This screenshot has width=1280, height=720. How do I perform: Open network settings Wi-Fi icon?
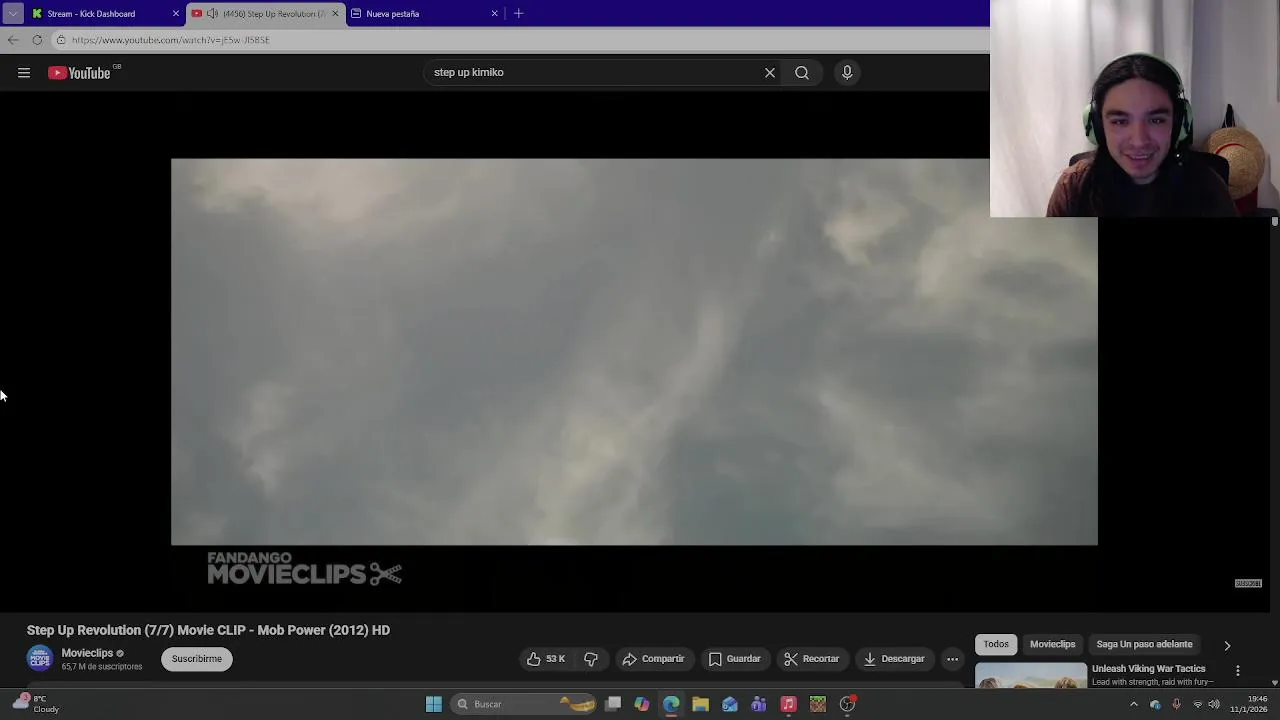tap(1198, 704)
